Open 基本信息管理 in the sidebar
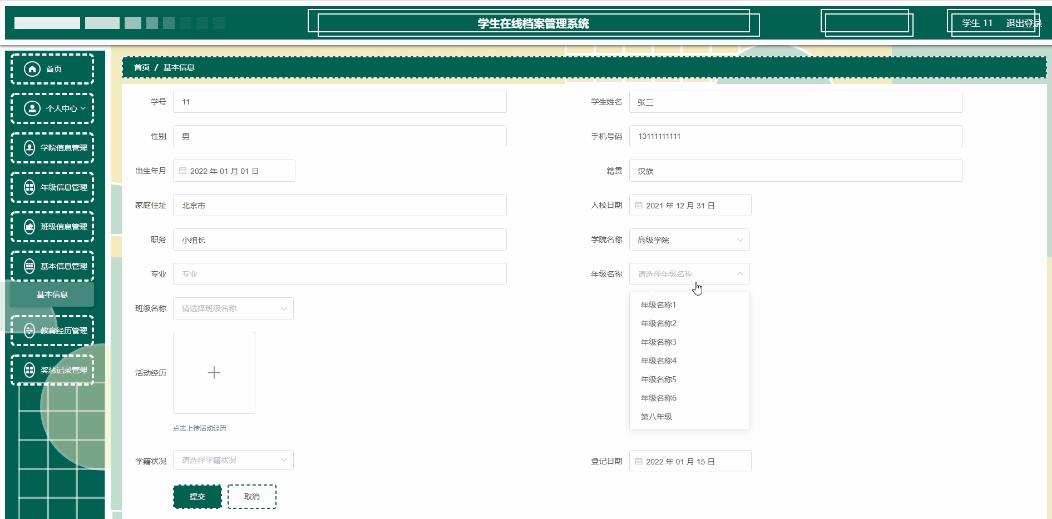Viewport: 1052px width, 519px height. pos(52,266)
